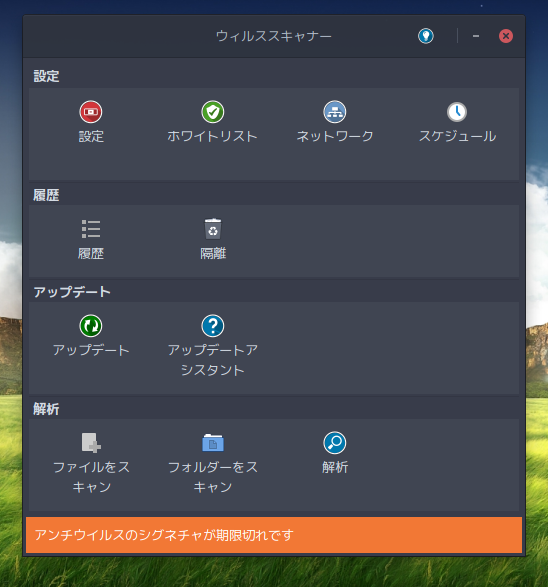Open the 解析 magnifying glass icon

335,442
